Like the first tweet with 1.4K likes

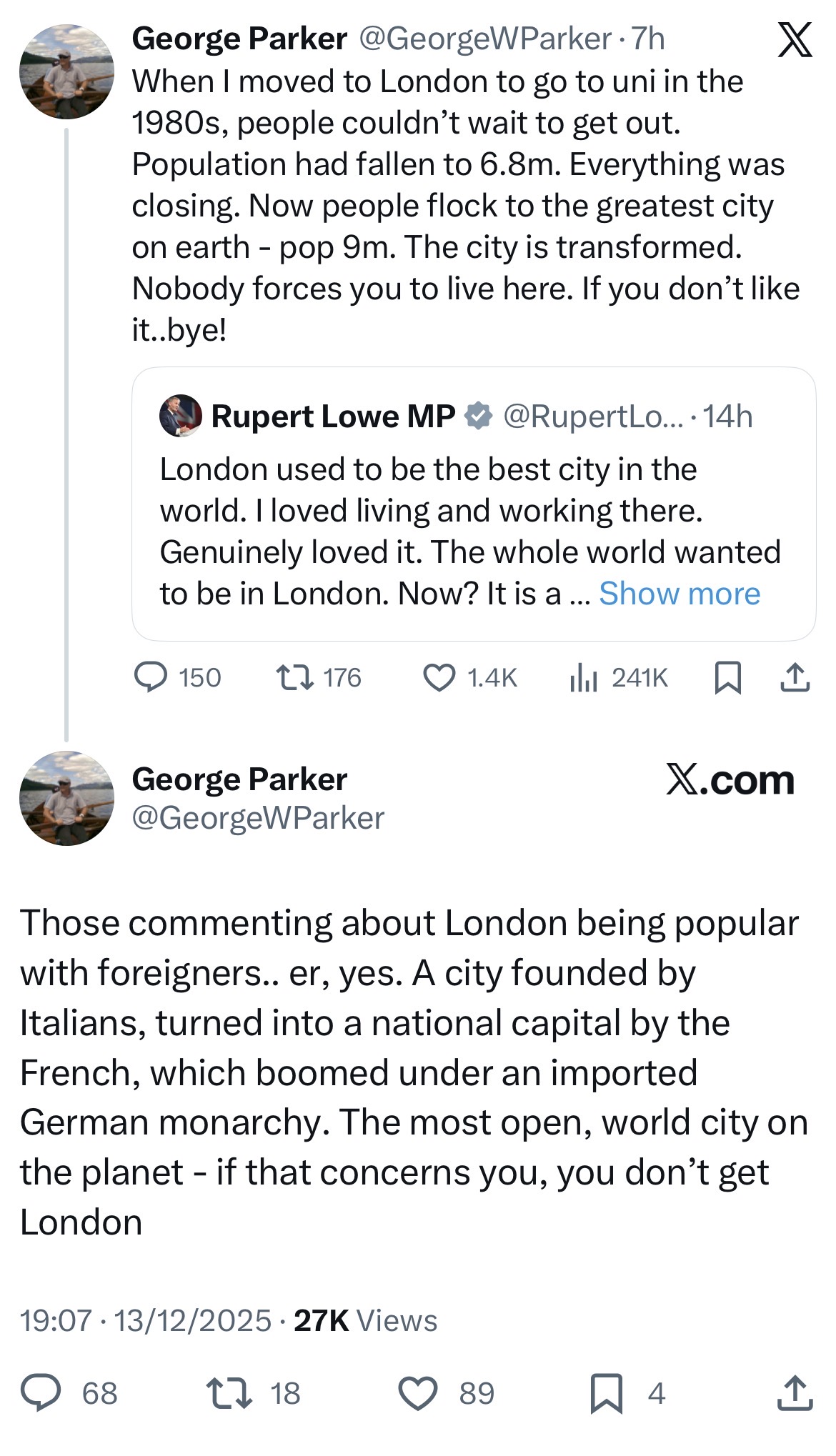click(x=439, y=677)
